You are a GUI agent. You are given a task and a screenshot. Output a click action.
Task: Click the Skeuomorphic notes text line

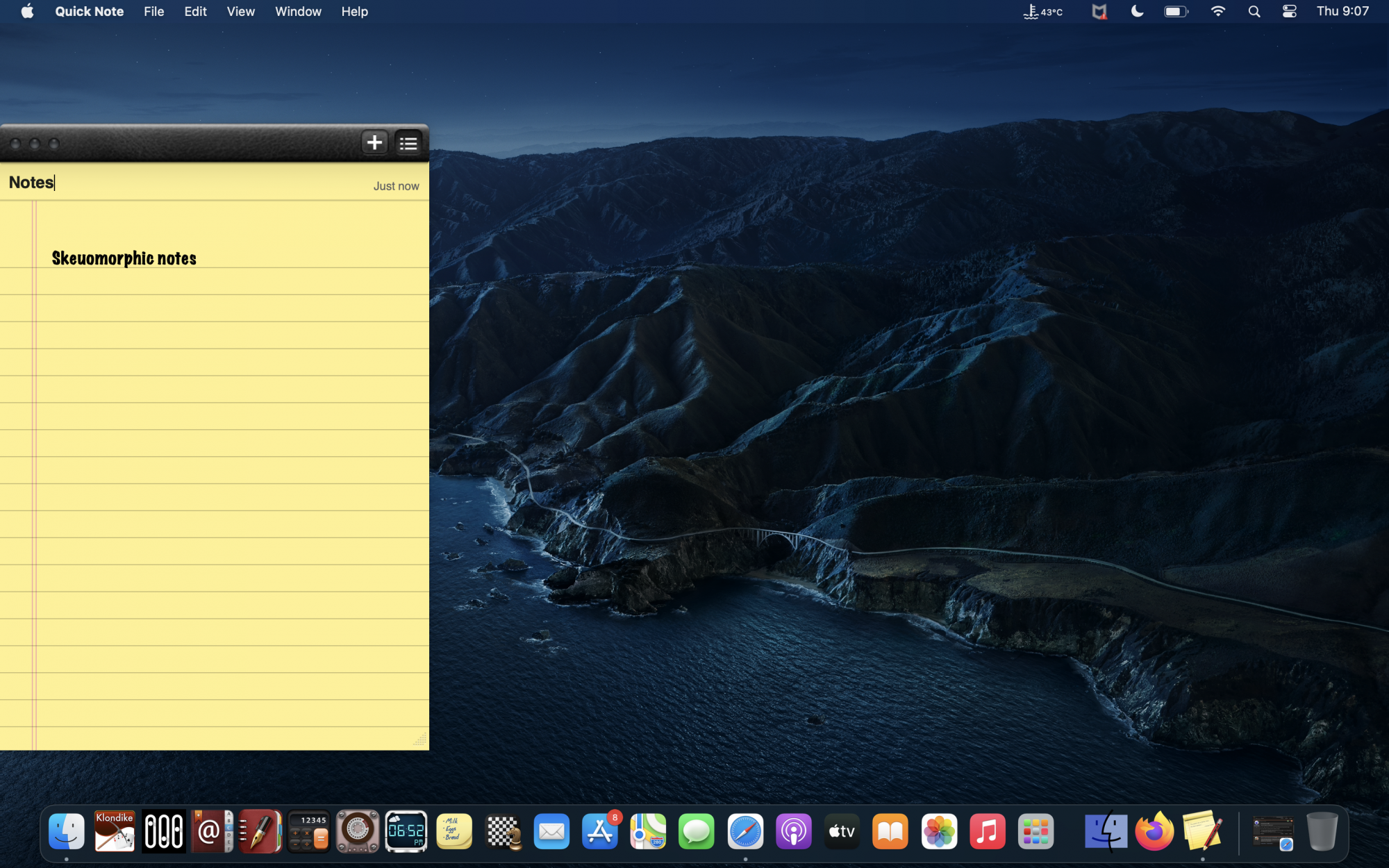click(x=124, y=258)
